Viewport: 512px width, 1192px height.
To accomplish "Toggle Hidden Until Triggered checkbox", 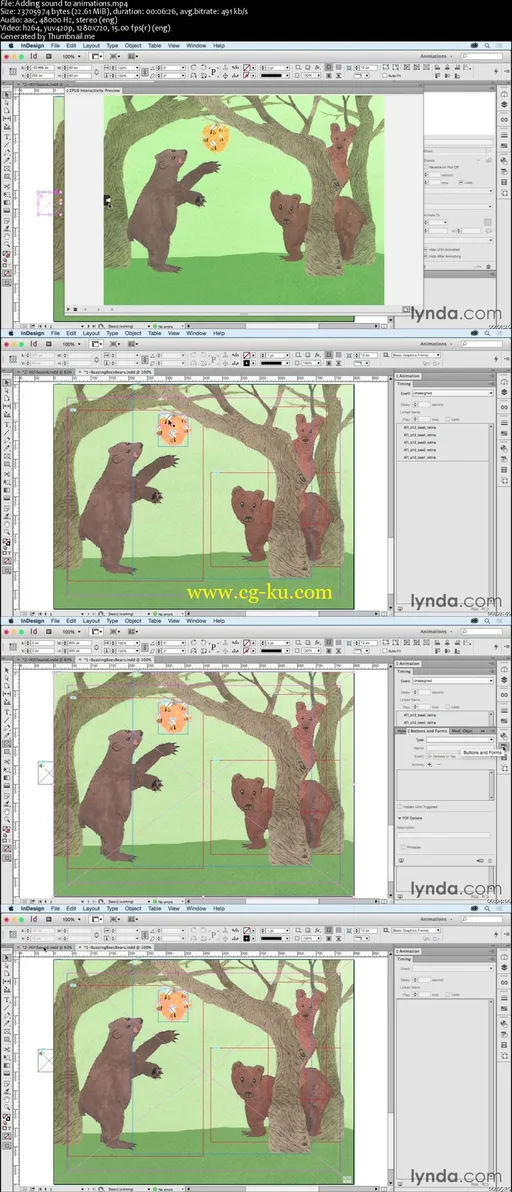I will click(400, 807).
